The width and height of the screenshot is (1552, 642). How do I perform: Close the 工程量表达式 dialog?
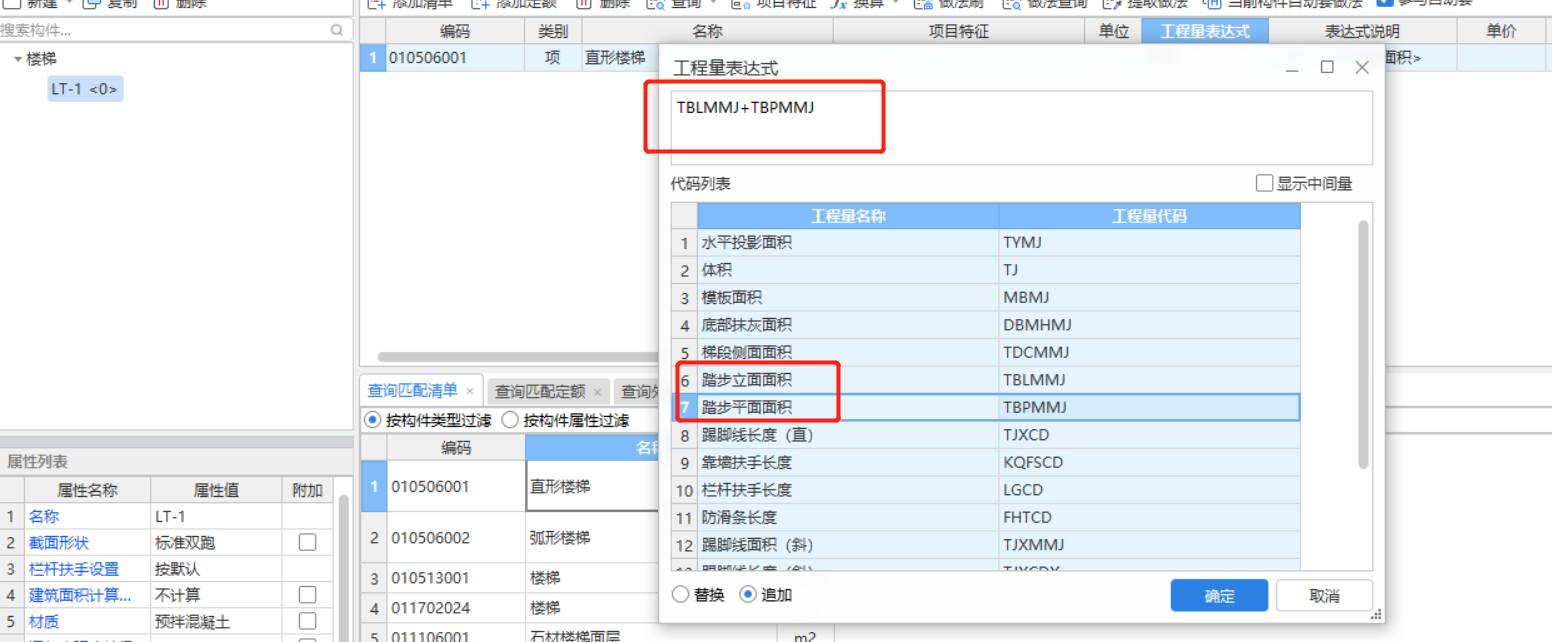[x=1361, y=67]
